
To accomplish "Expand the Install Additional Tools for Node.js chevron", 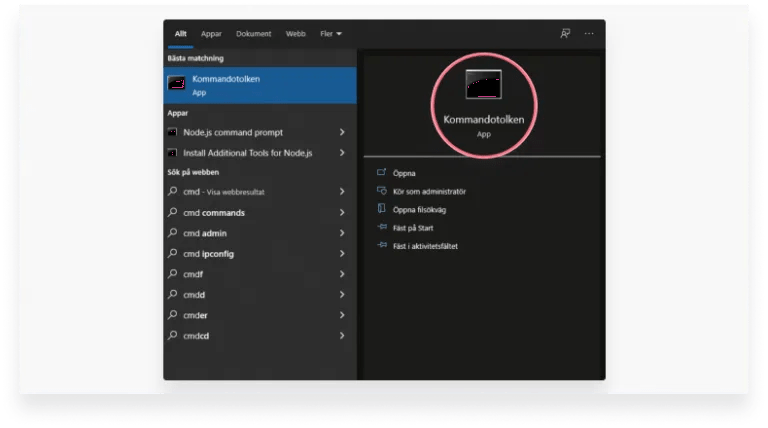I will click(x=342, y=153).
